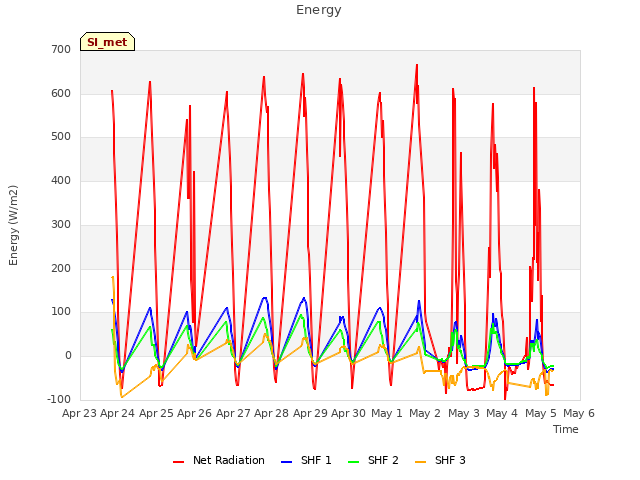Click the 100 y-axis tick label
The image size is (640, 480).
(61, 312)
